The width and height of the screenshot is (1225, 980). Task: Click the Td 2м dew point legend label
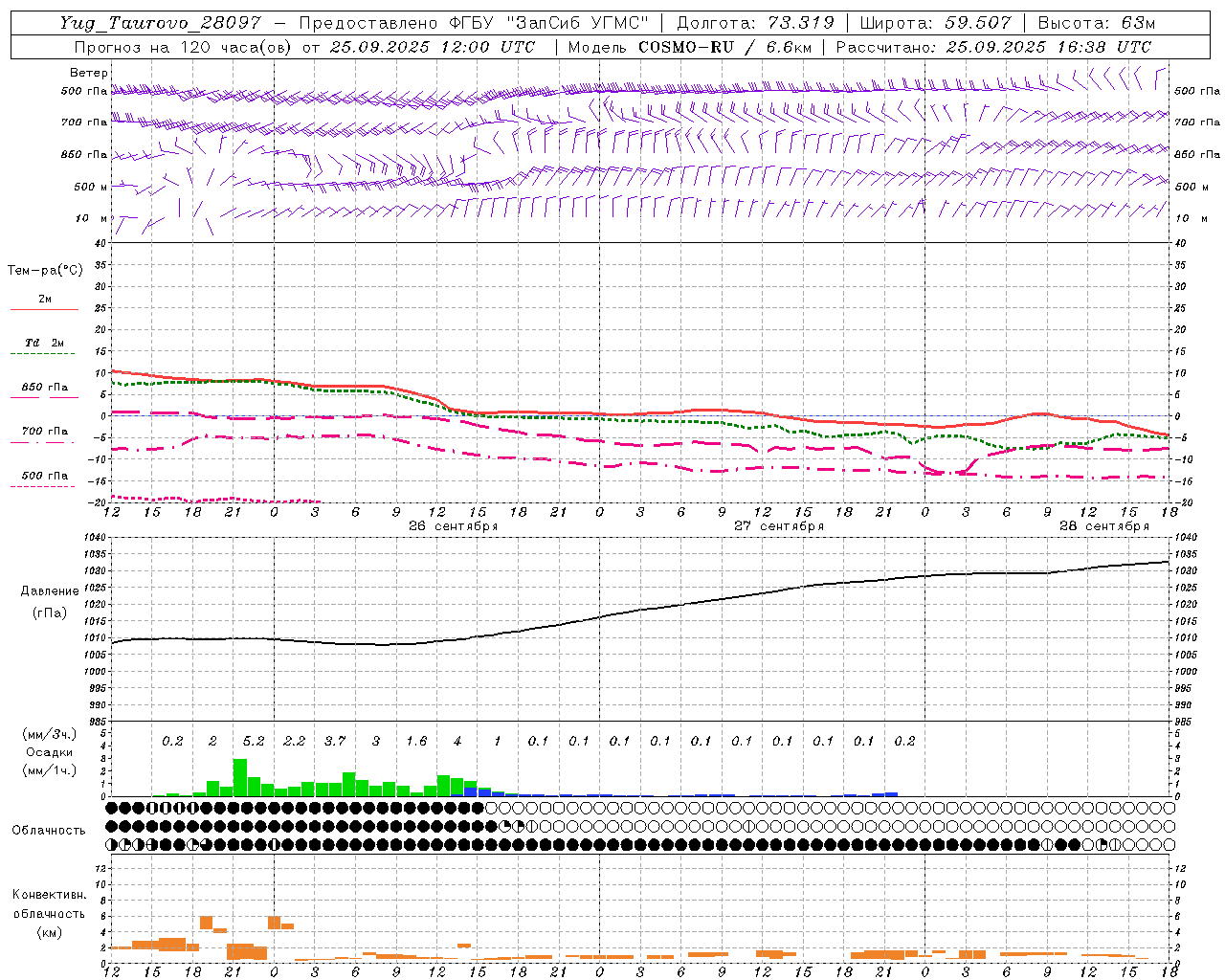tap(45, 343)
